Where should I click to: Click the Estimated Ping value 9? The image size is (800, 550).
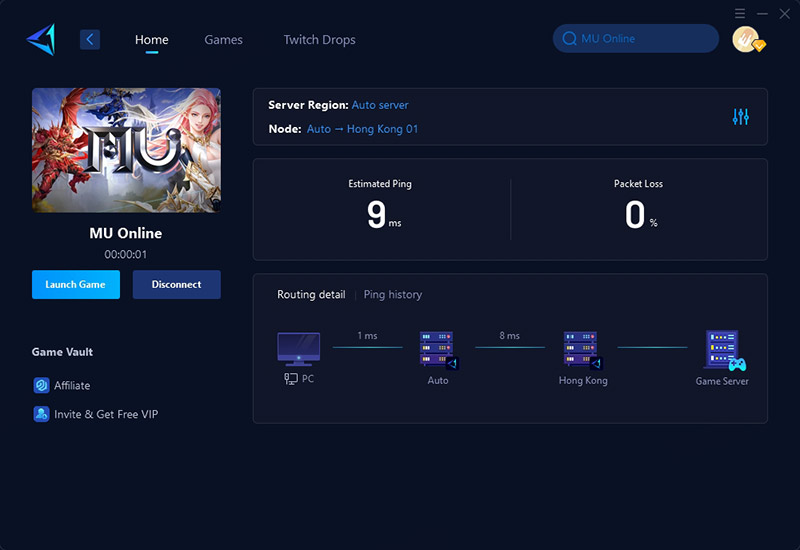tap(377, 214)
